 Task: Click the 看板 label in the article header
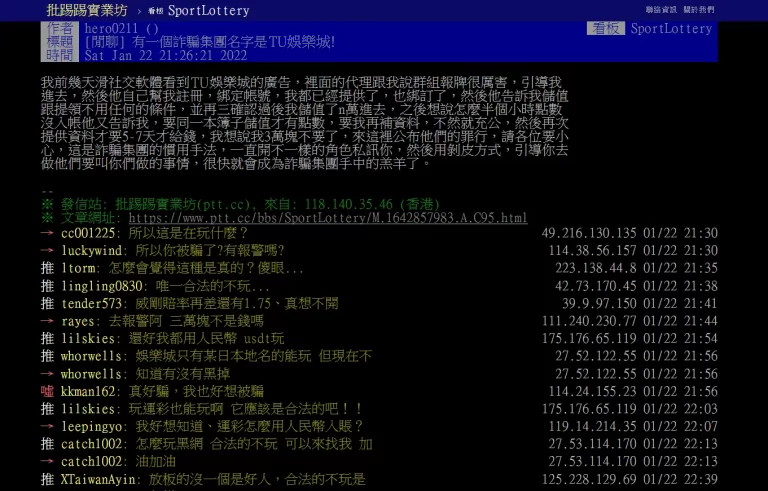605,29
